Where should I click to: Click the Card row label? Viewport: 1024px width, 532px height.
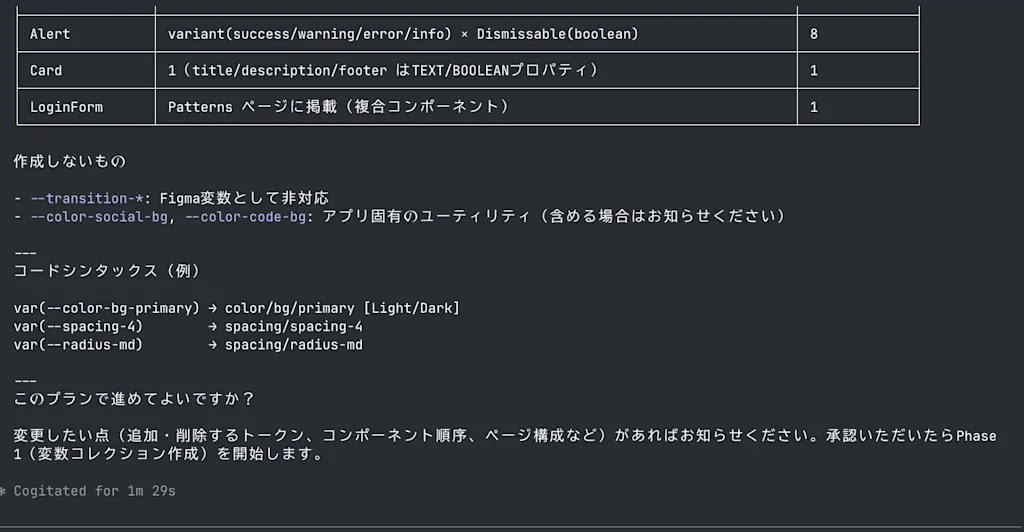click(46, 70)
